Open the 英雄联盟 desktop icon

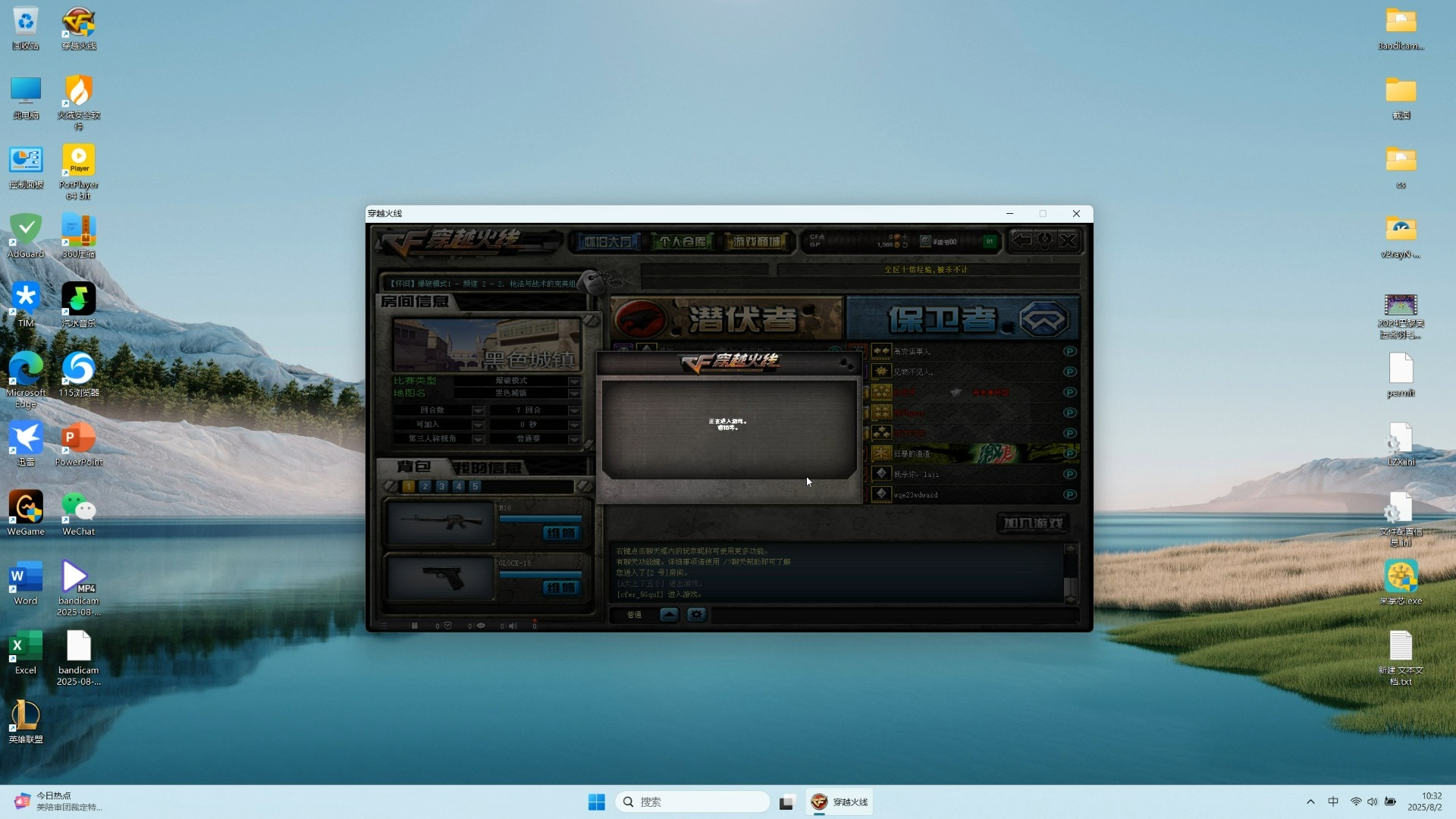[26, 721]
